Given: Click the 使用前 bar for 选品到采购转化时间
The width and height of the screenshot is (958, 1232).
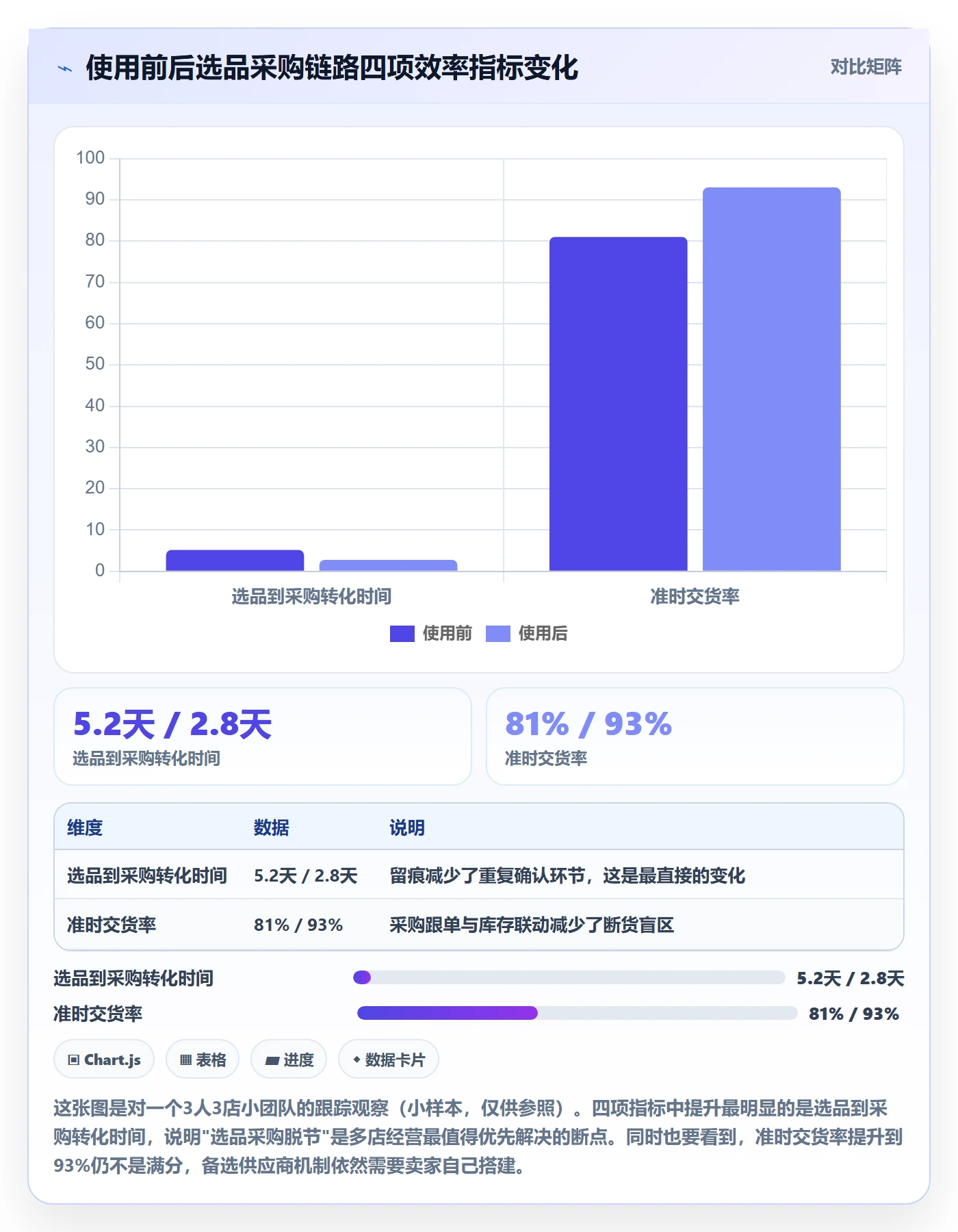Looking at the screenshot, I should click(x=235, y=560).
